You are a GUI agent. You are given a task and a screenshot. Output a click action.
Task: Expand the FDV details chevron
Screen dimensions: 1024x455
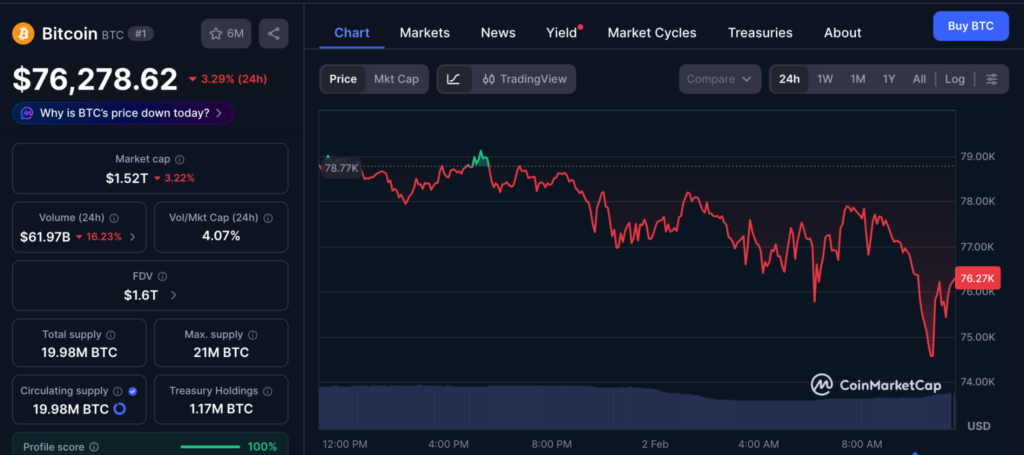click(x=174, y=295)
